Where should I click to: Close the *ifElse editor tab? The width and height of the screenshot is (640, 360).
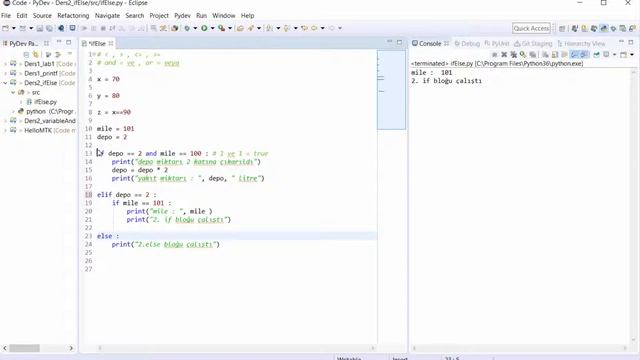click(x=111, y=43)
